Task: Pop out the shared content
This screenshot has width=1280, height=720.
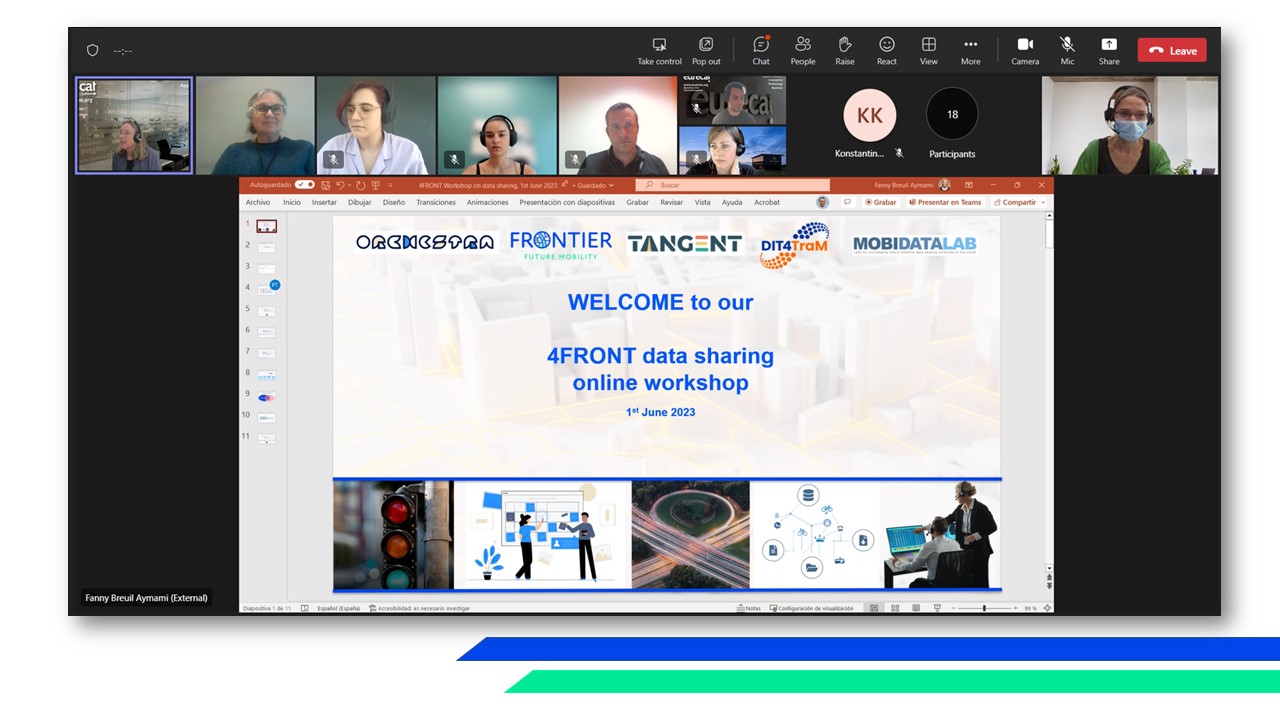Action: (x=706, y=50)
